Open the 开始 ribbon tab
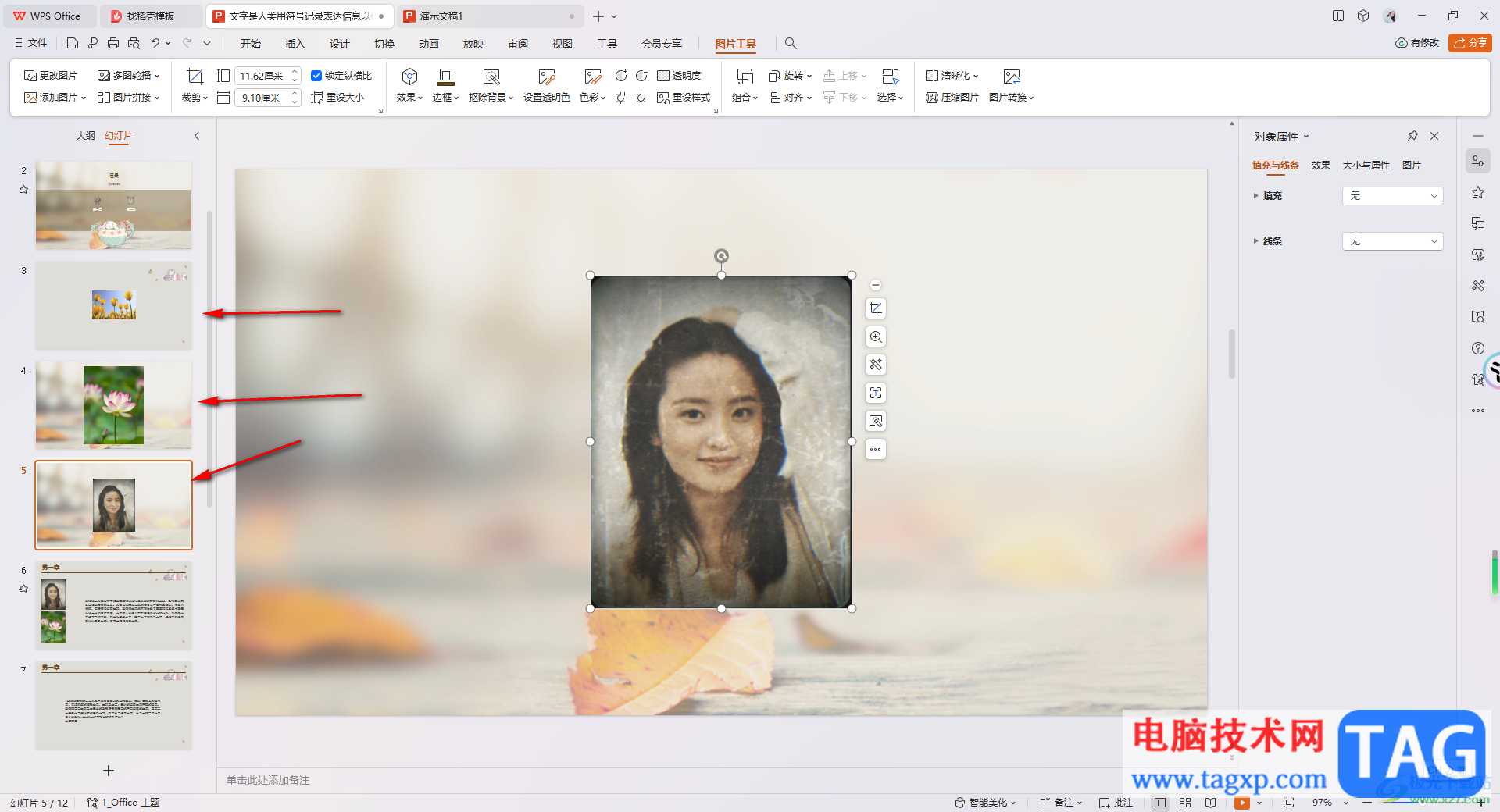1500x812 pixels. (x=250, y=44)
